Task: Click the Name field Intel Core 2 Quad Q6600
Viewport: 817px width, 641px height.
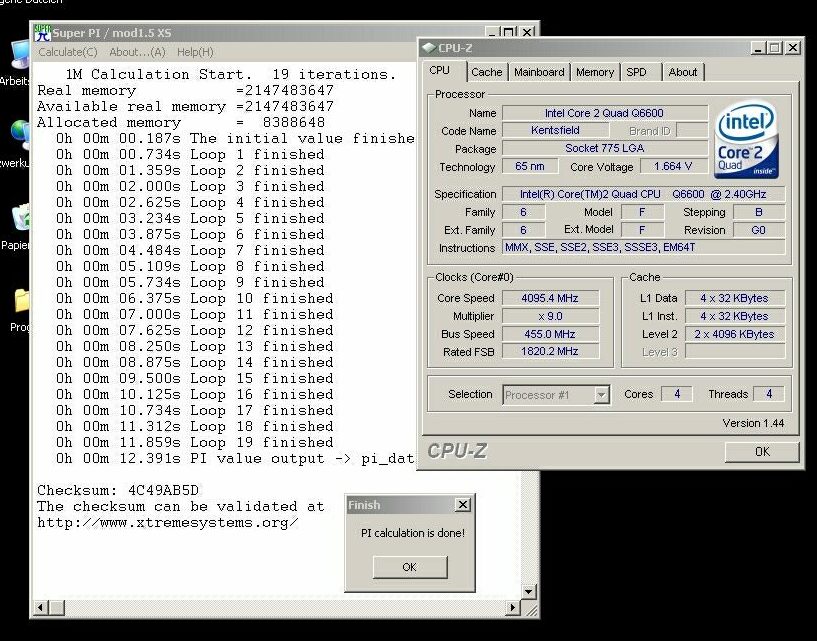Action: tap(604, 113)
